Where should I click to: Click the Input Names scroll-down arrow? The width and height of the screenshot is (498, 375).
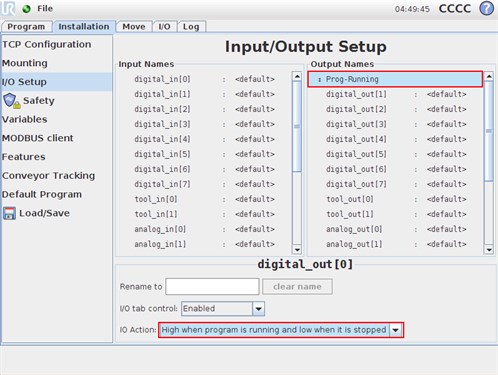(x=297, y=249)
